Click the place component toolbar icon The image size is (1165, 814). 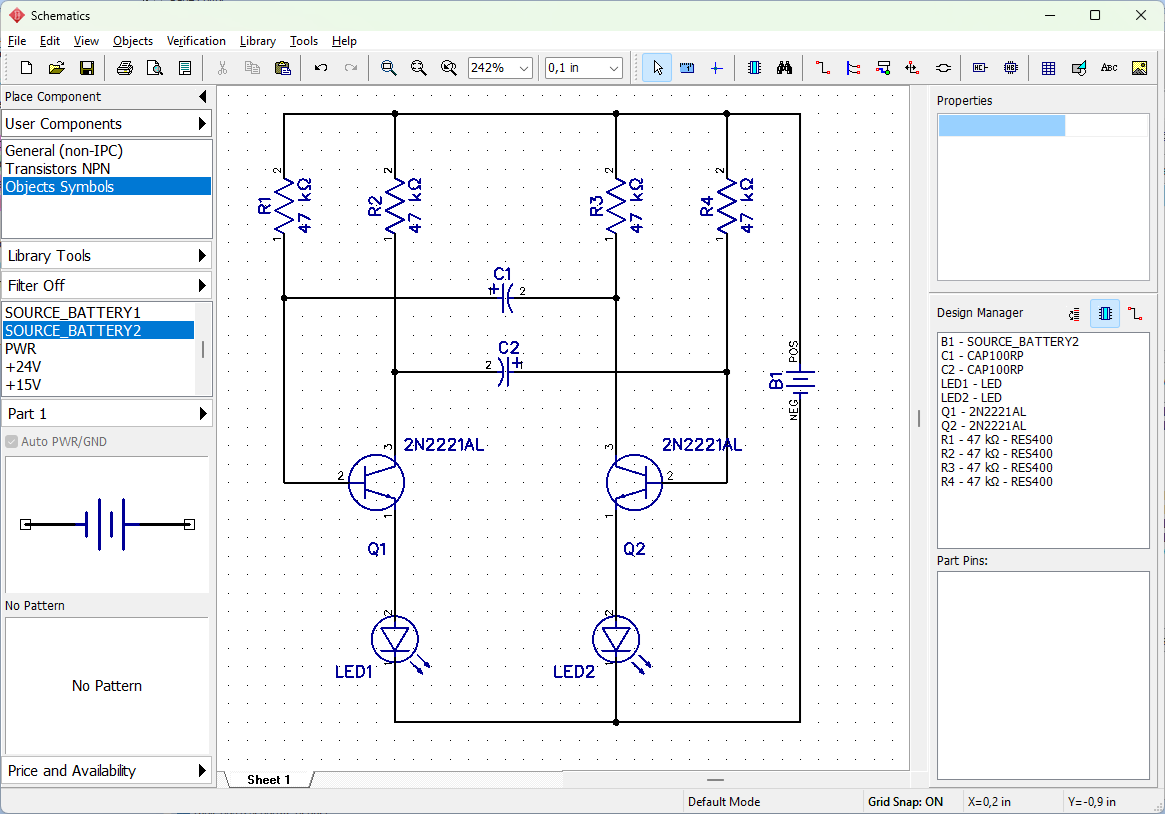tap(754, 68)
